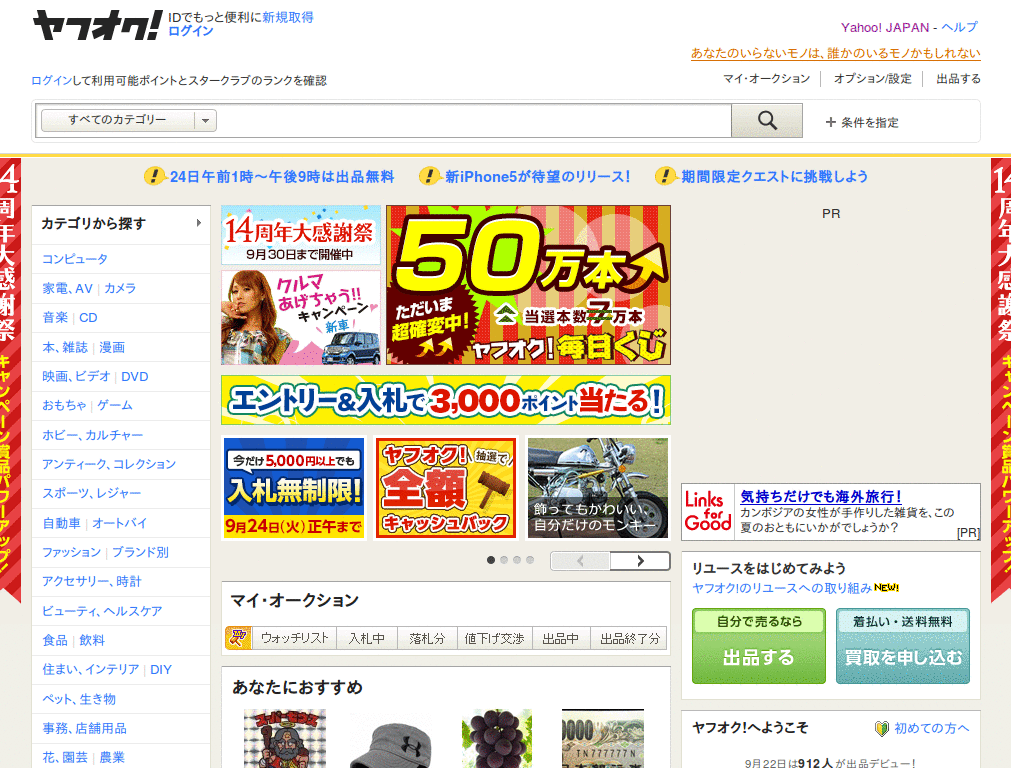Open the 音楽 category
This screenshot has width=1024, height=768.
point(55,317)
